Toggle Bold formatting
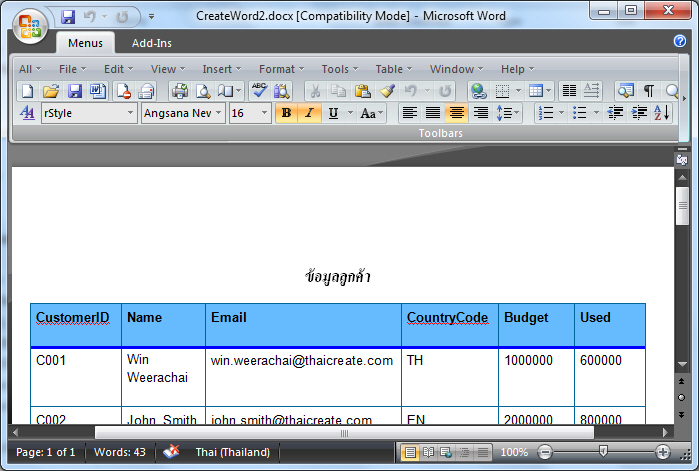The width and height of the screenshot is (699, 471). [x=286, y=113]
